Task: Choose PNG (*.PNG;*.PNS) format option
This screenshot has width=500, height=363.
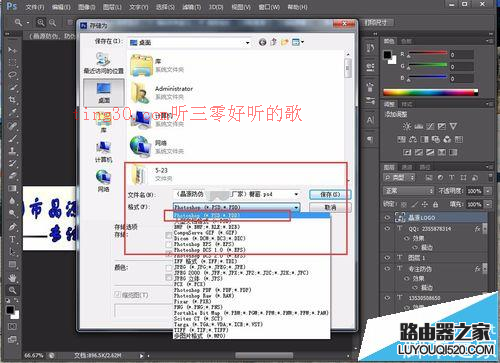Action: coord(198,307)
